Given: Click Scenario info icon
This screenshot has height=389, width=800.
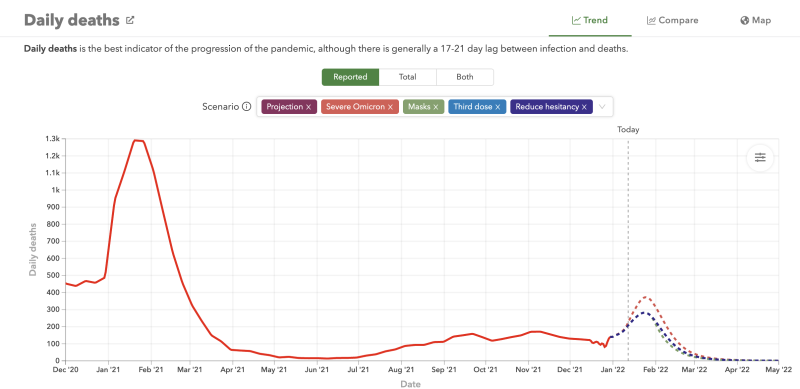Looking at the screenshot, I should (x=246, y=107).
